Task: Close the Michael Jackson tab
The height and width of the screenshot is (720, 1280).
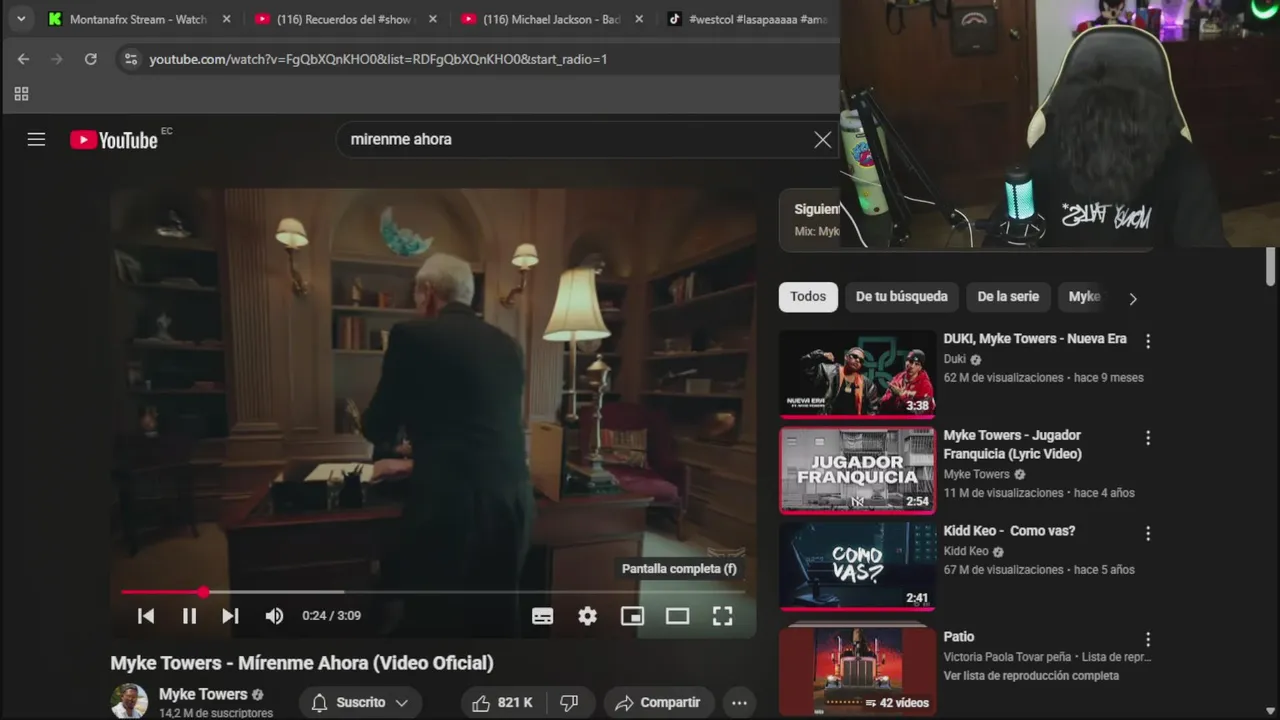Action: click(x=639, y=19)
